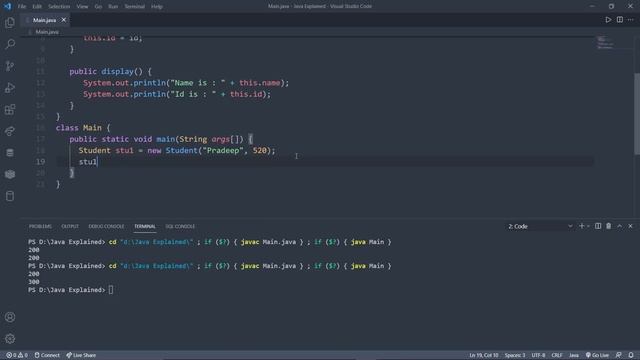Open the Manage gear icon
The image size is (640, 360).
pos(10,338)
